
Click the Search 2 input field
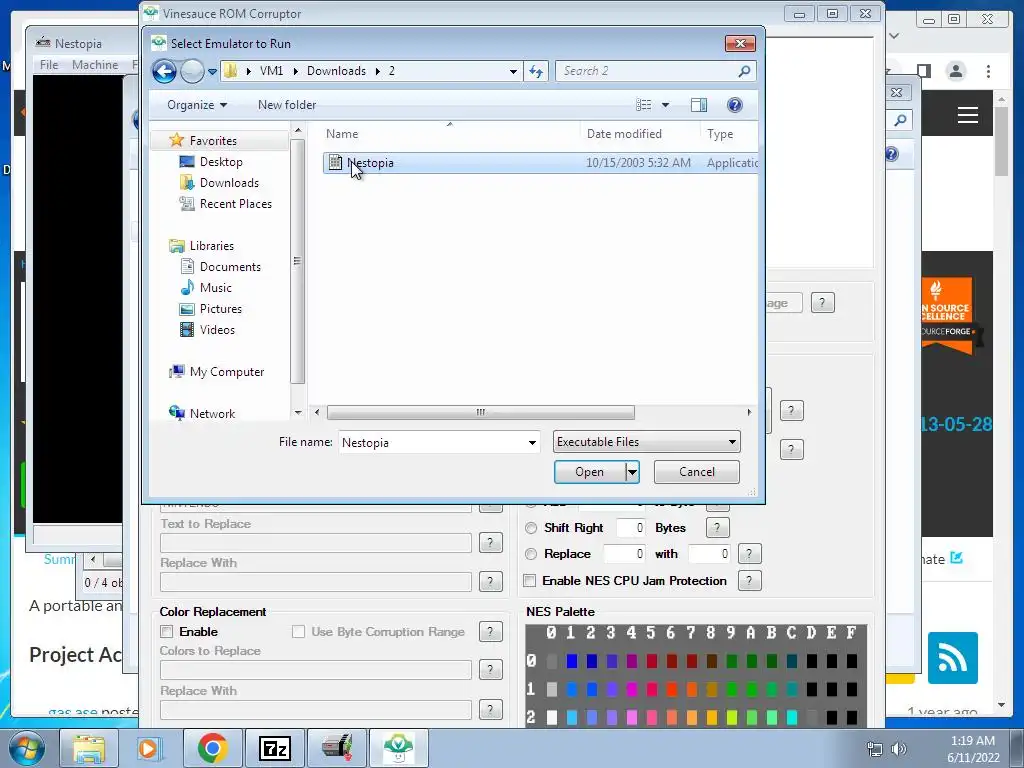tap(647, 71)
